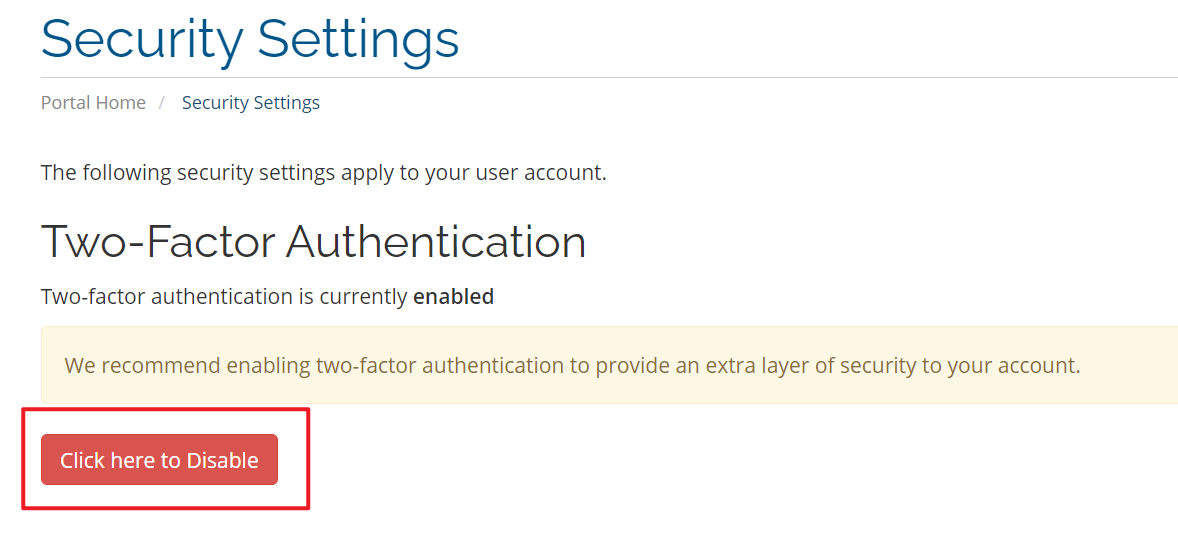Click the red "Click here to Disable" button
The height and width of the screenshot is (540, 1178).
159,460
